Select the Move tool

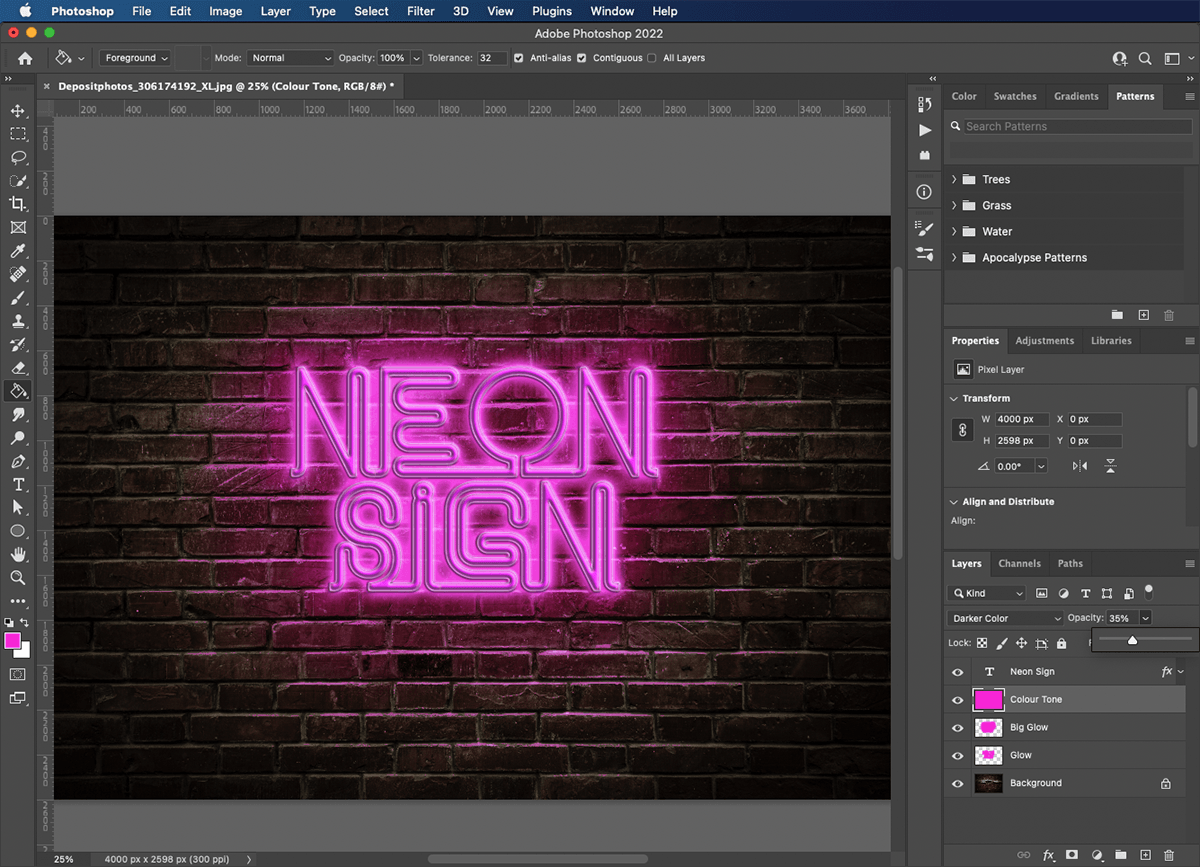coord(18,110)
